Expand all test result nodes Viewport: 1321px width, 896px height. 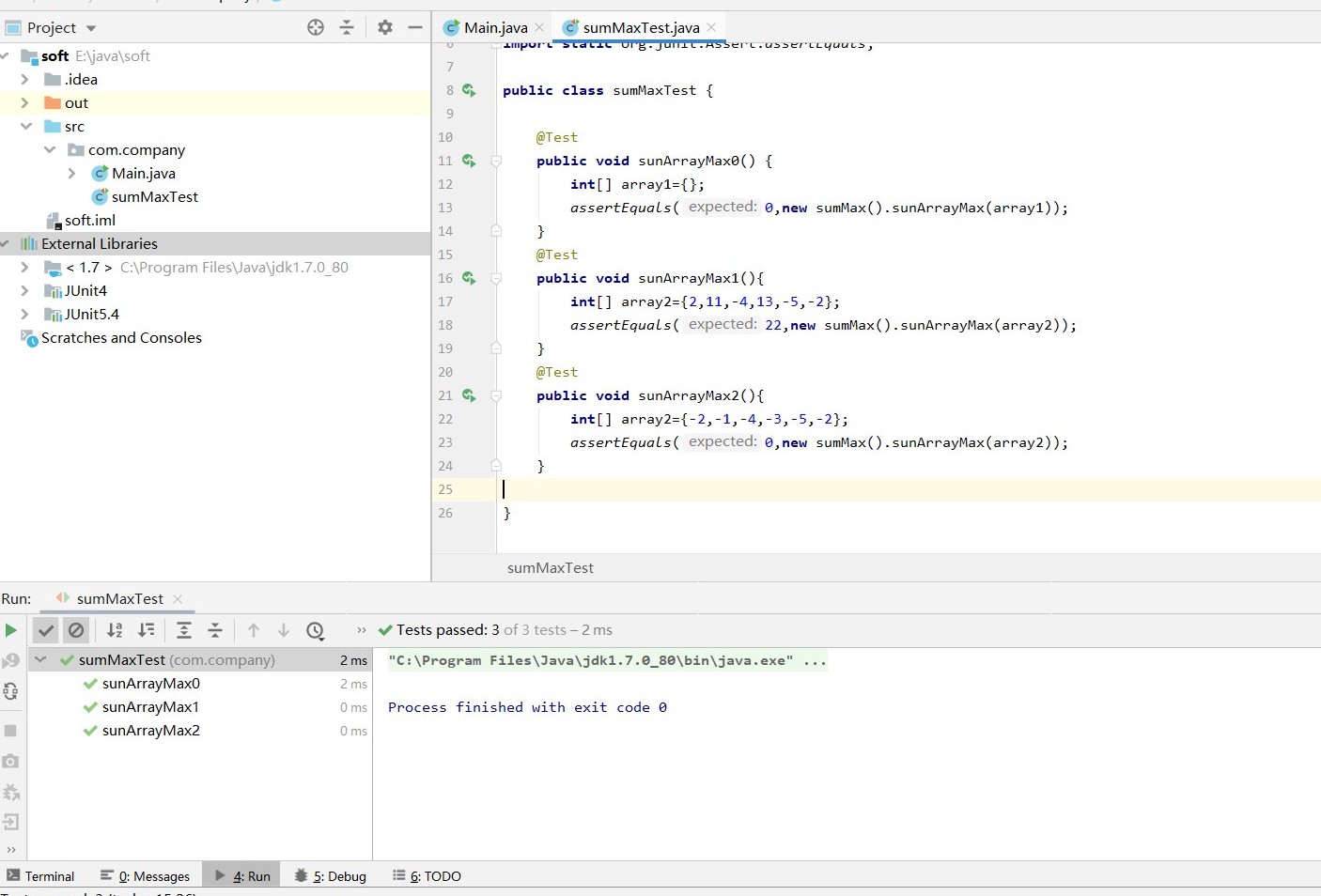coord(184,630)
